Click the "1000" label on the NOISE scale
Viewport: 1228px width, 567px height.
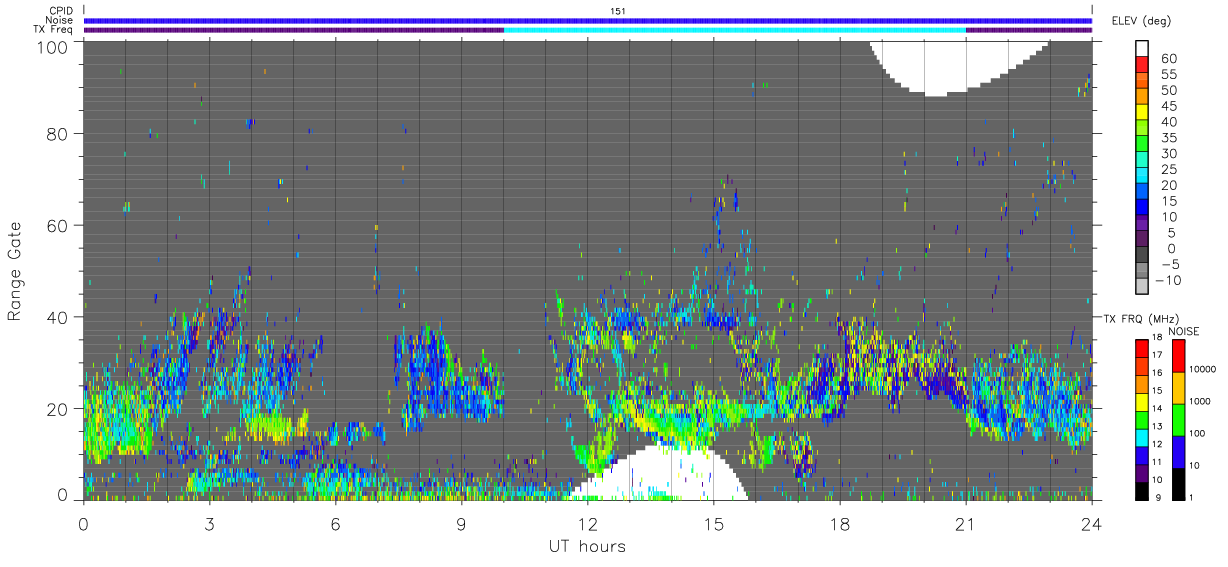tap(1198, 401)
